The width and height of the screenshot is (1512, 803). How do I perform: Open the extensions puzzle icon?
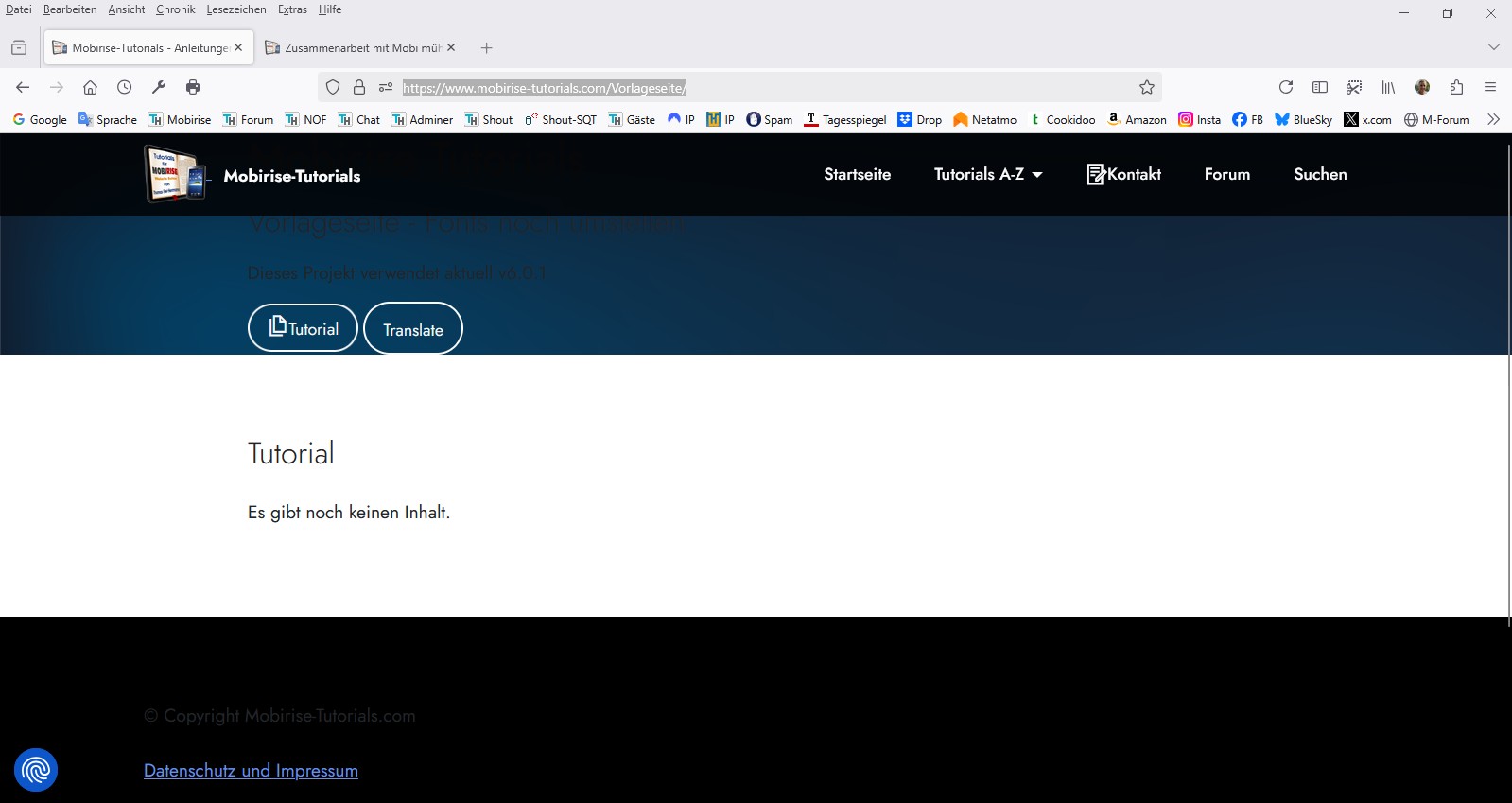point(1456,87)
